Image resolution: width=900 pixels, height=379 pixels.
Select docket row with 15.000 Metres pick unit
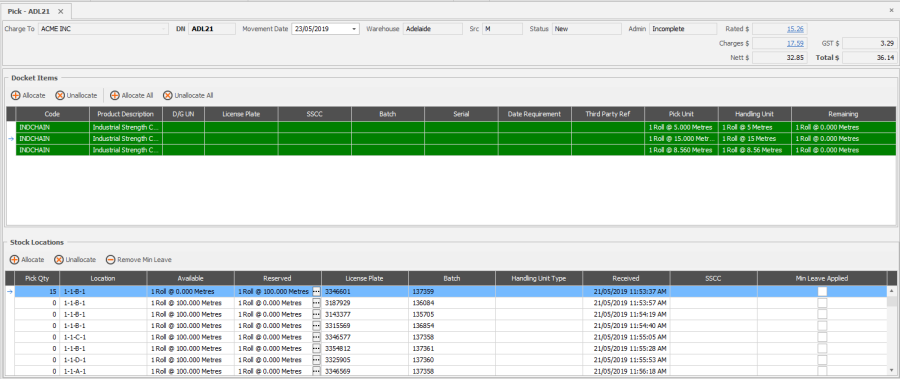[x=455, y=138]
